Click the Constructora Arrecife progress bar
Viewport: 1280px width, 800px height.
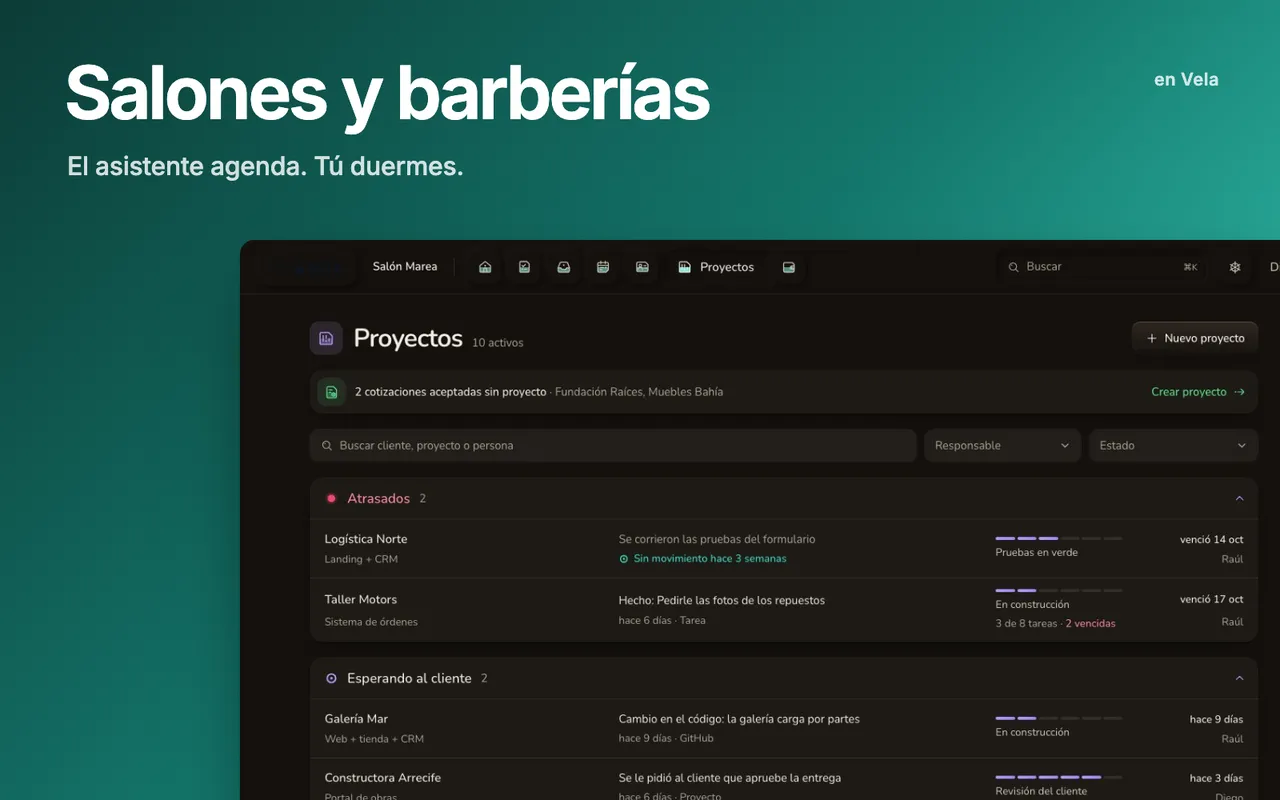pos(1059,777)
